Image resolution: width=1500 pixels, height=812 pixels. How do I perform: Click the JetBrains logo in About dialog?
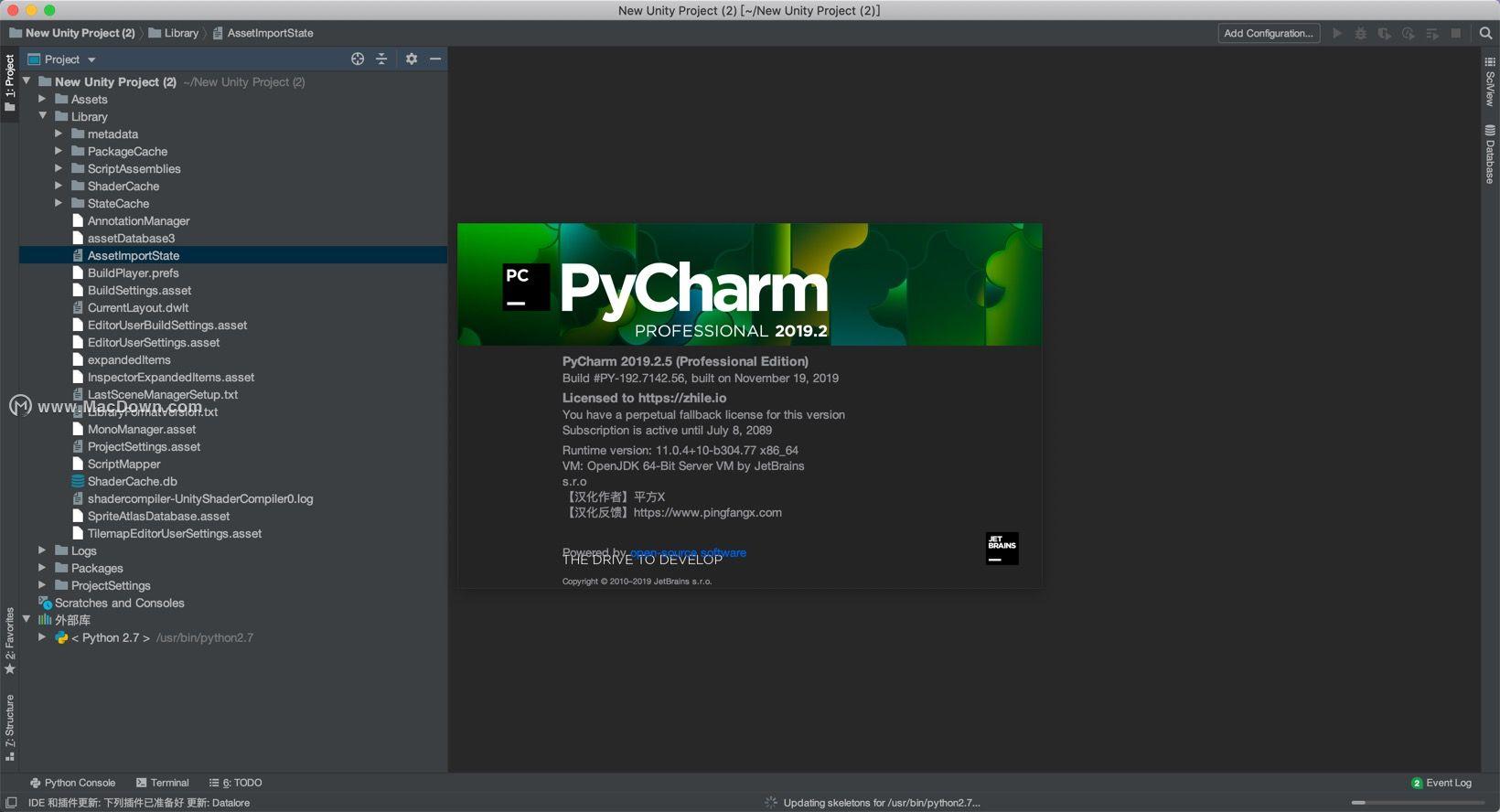1002,548
